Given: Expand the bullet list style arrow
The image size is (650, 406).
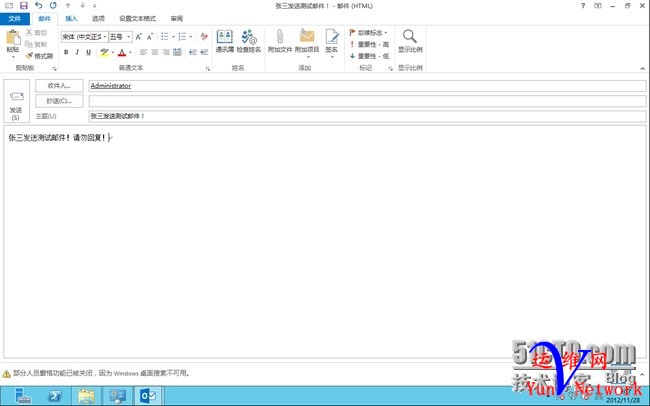Looking at the screenshot, I should tap(173, 37).
